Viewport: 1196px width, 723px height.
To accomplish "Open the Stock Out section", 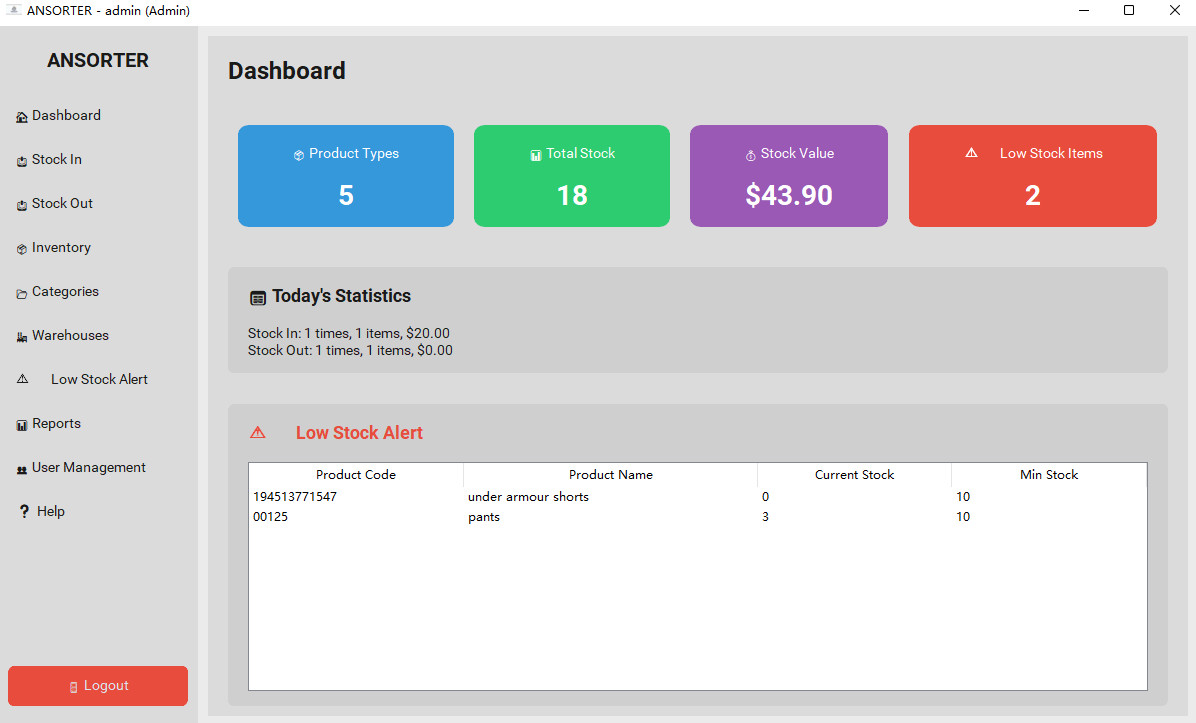I will pos(98,204).
